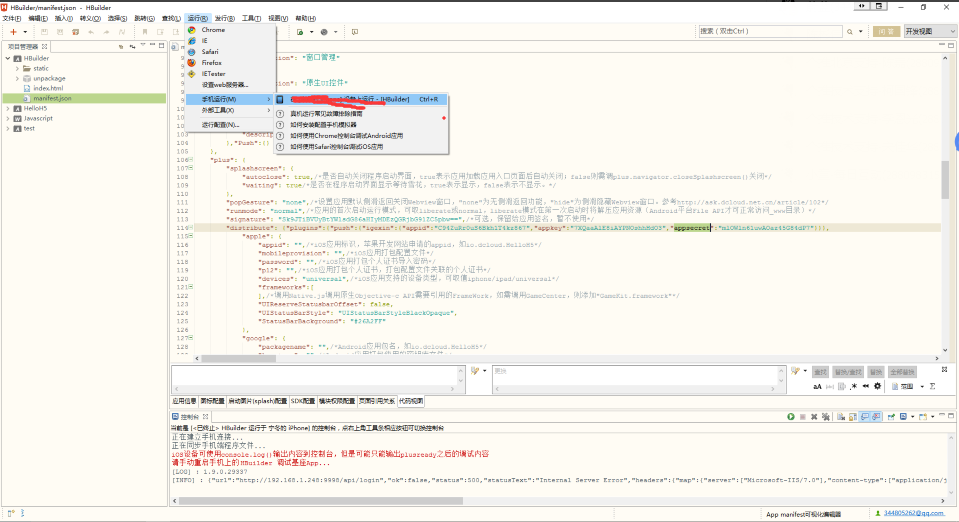Image resolution: width=959 pixels, height=522 pixels.
Task: Switch to 代码视图 tab
Action: [x=410, y=401]
